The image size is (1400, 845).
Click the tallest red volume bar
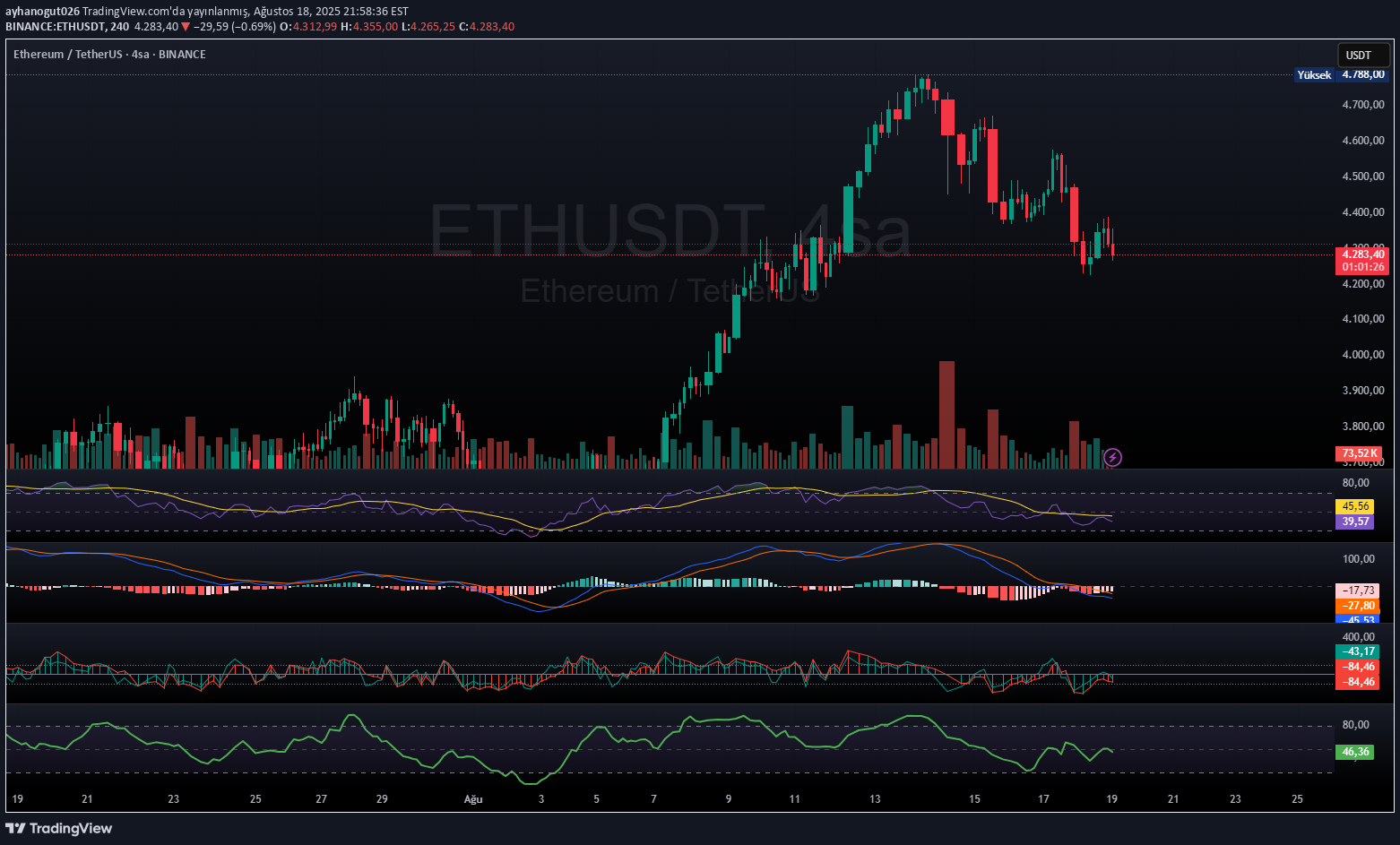pyautogui.click(x=946, y=415)
